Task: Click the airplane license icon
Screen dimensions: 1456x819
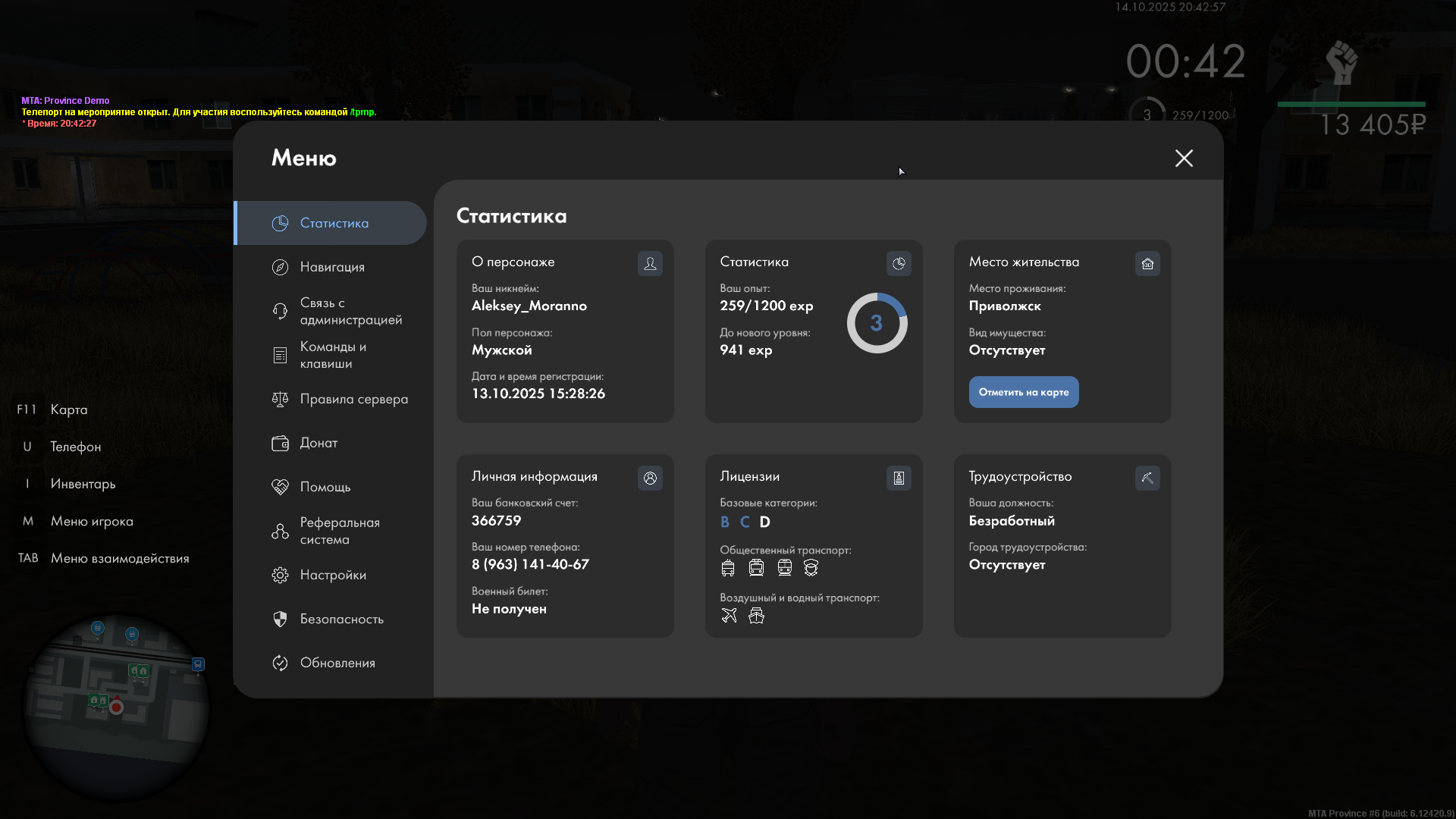Action: point(729,615)
